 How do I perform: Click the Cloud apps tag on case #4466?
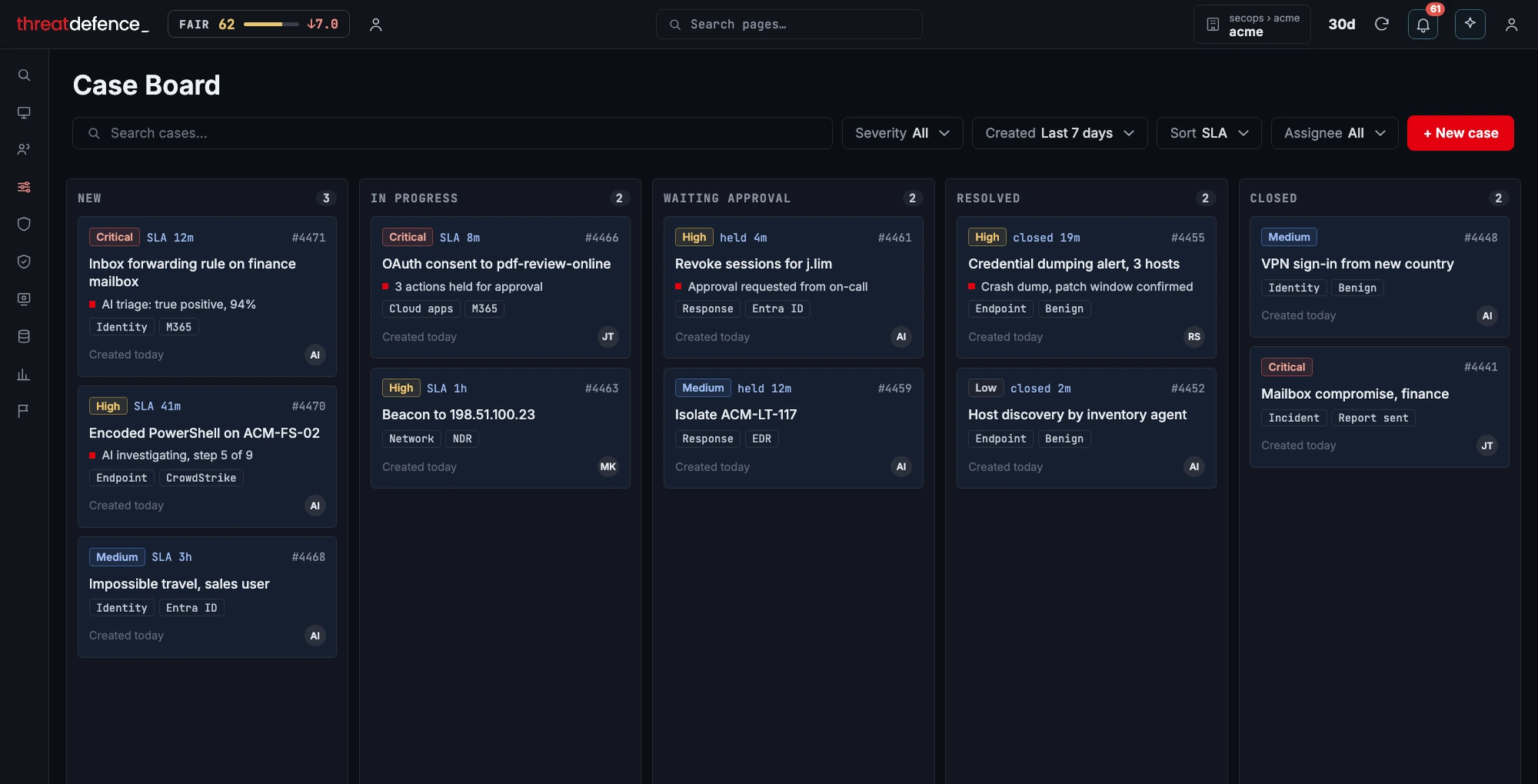(x=421, y=308)
